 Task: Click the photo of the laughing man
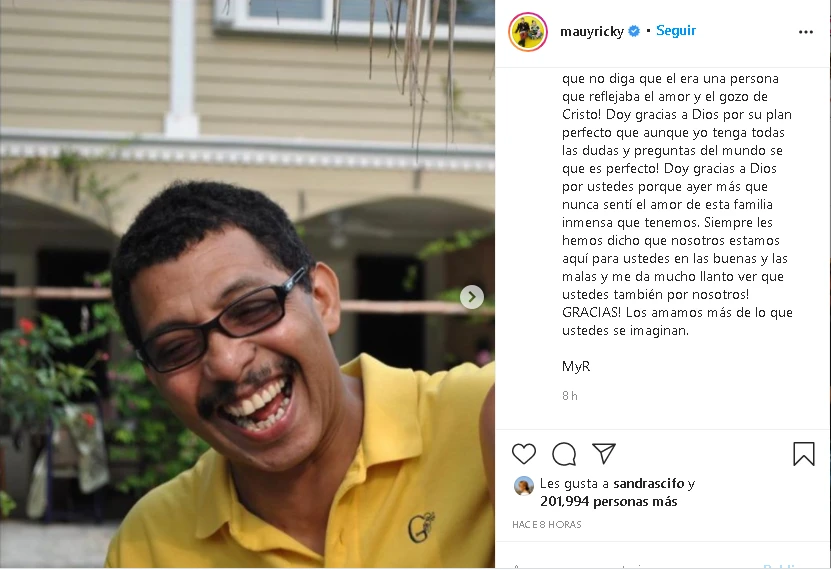coord(247,284)
